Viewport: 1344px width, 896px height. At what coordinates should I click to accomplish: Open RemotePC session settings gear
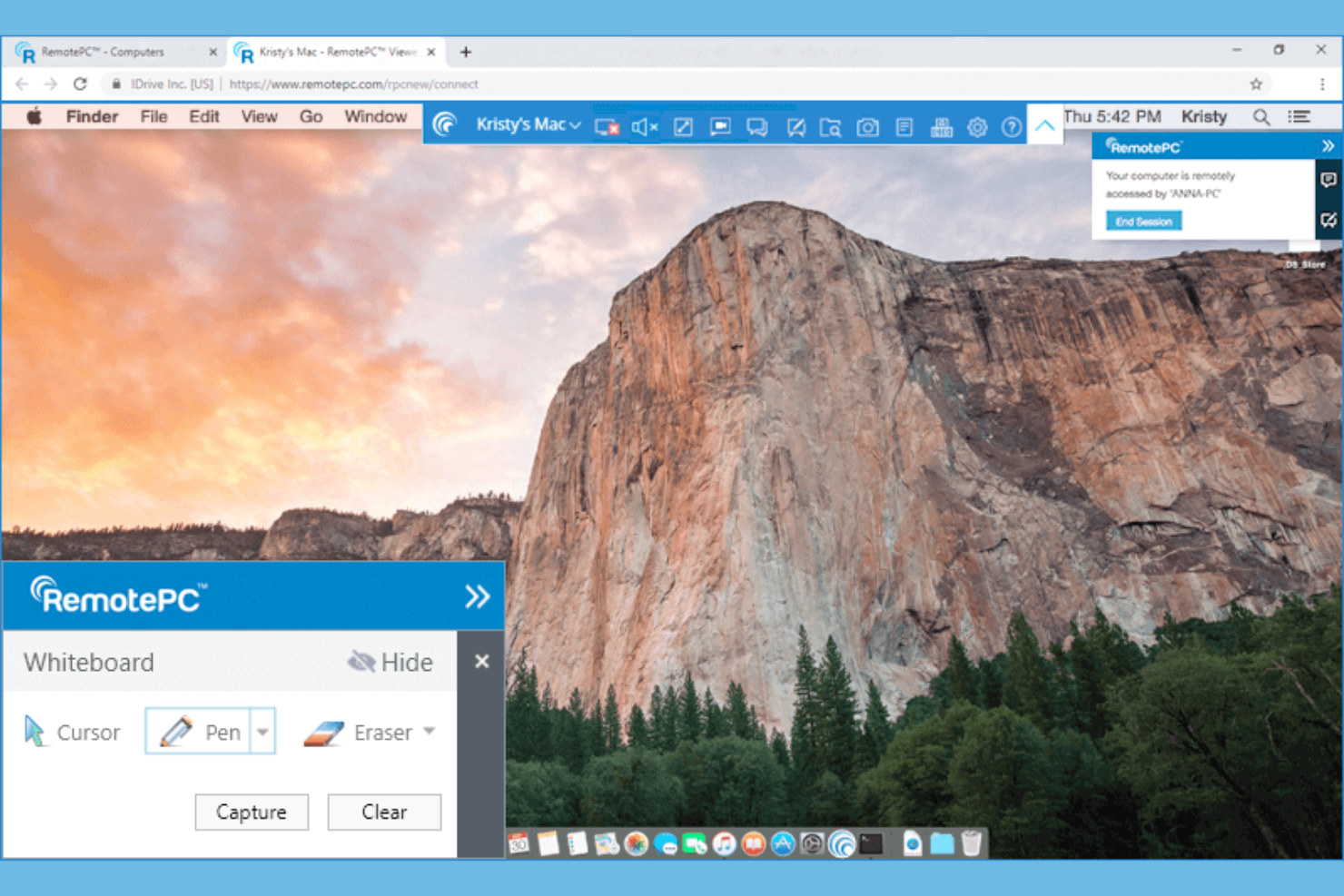tap(976, 127)
